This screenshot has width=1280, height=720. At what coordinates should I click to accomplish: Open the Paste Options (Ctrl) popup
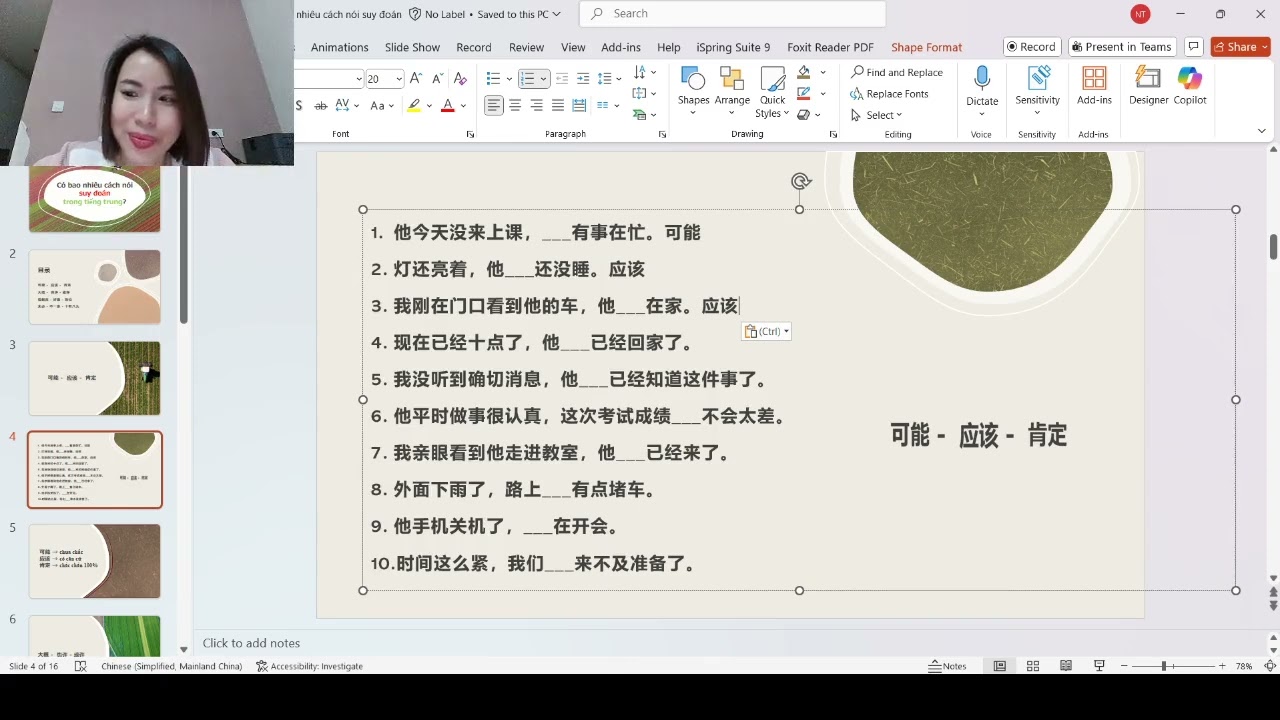coord(766,331)
